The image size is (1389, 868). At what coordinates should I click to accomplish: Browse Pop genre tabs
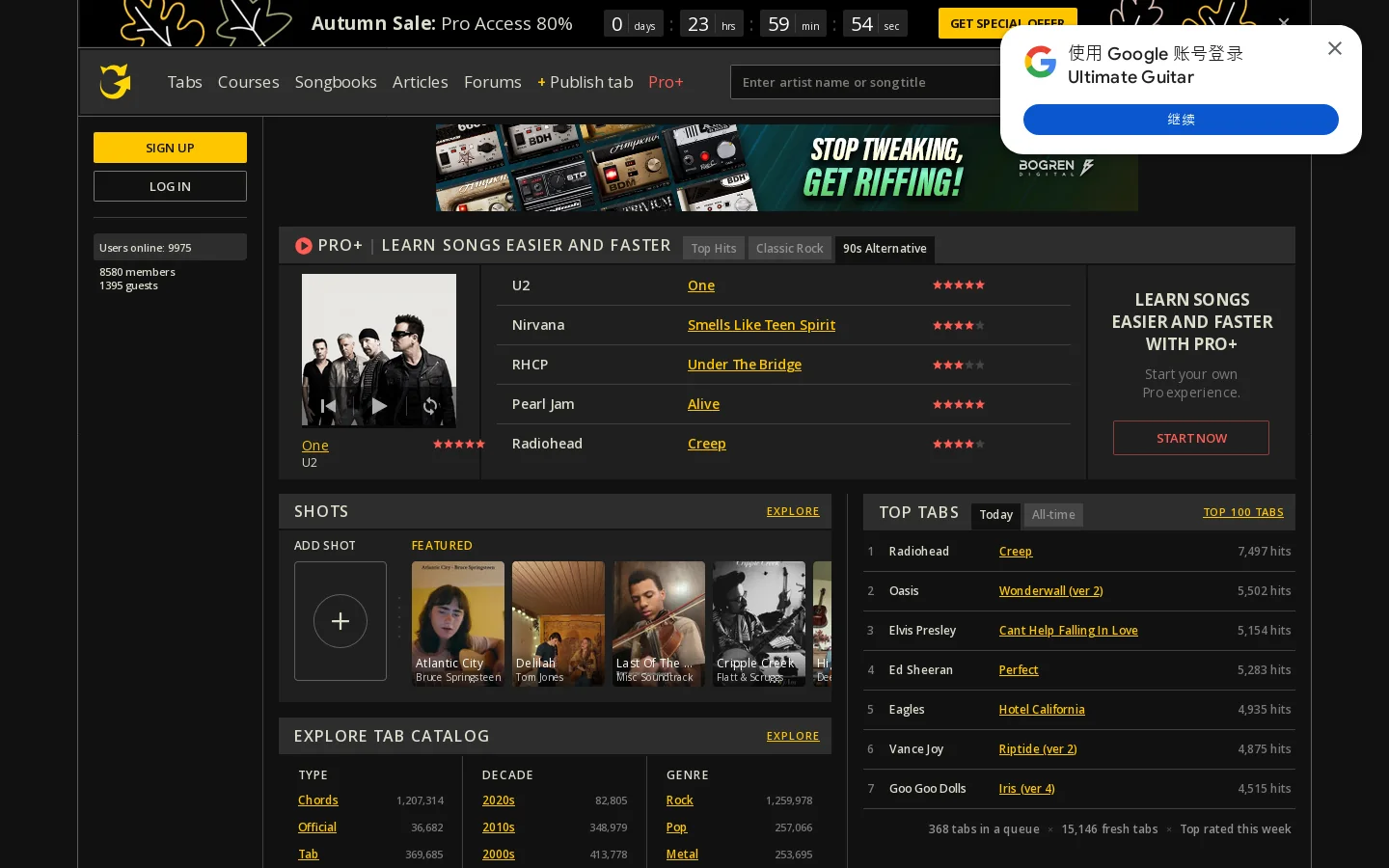tap(676, 827)
